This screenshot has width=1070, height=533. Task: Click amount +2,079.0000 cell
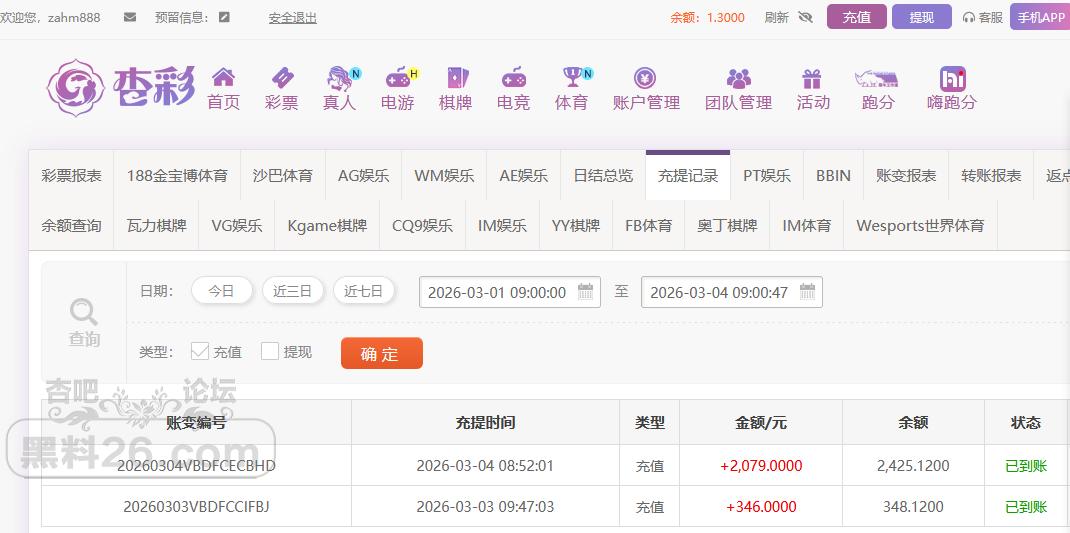761,465
